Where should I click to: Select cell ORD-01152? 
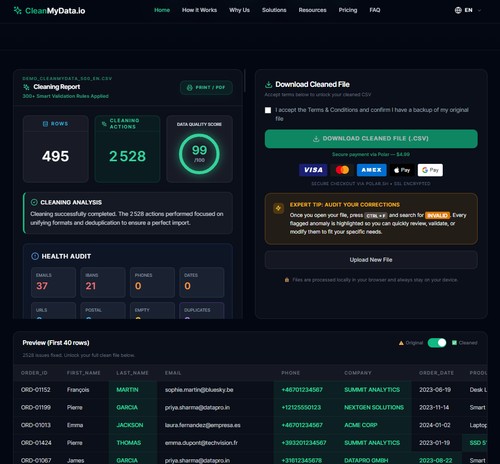(x=36, y=390)
